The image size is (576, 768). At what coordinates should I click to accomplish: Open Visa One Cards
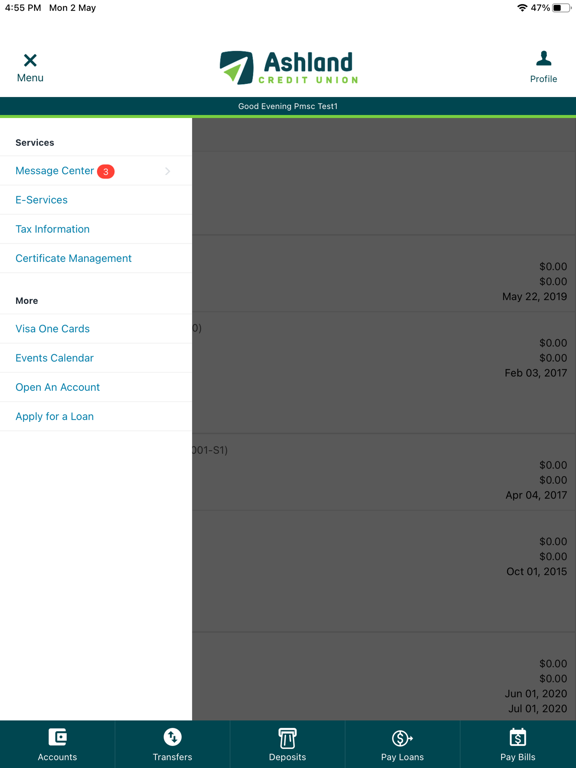(96, 329)
